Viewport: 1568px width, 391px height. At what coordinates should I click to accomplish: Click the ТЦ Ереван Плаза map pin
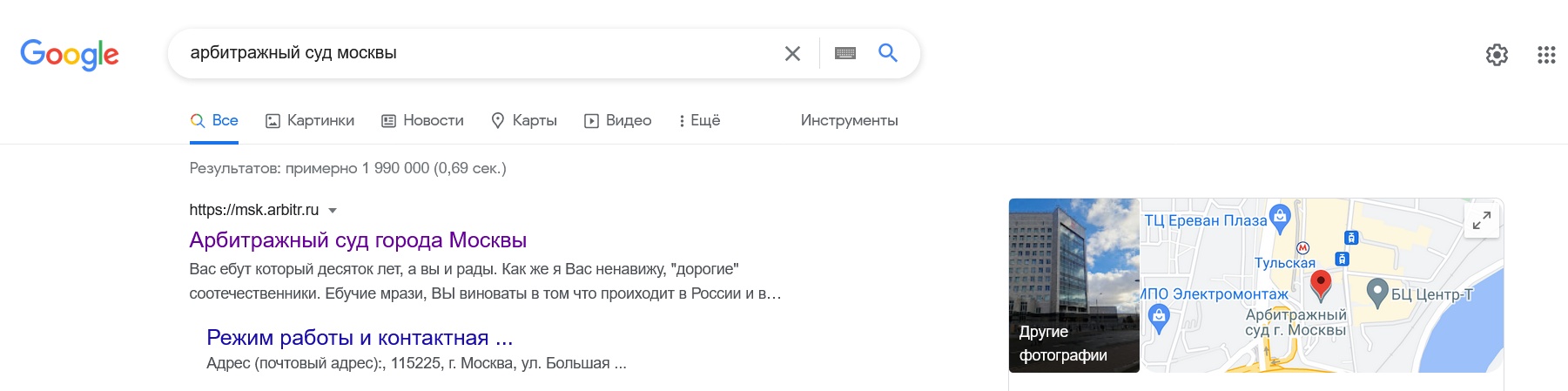(1280, 216)
